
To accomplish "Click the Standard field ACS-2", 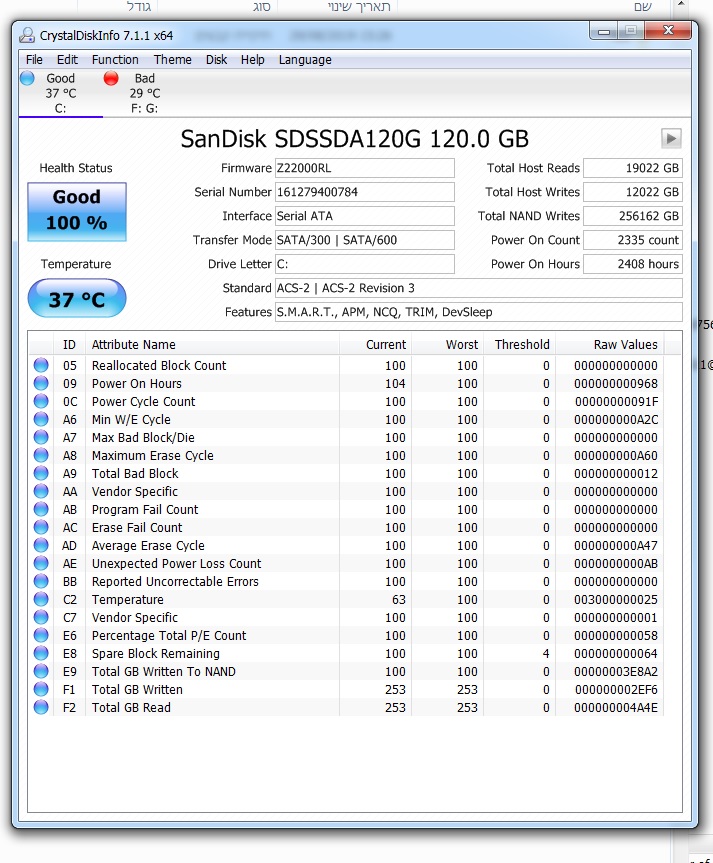I will click(478, 288).
